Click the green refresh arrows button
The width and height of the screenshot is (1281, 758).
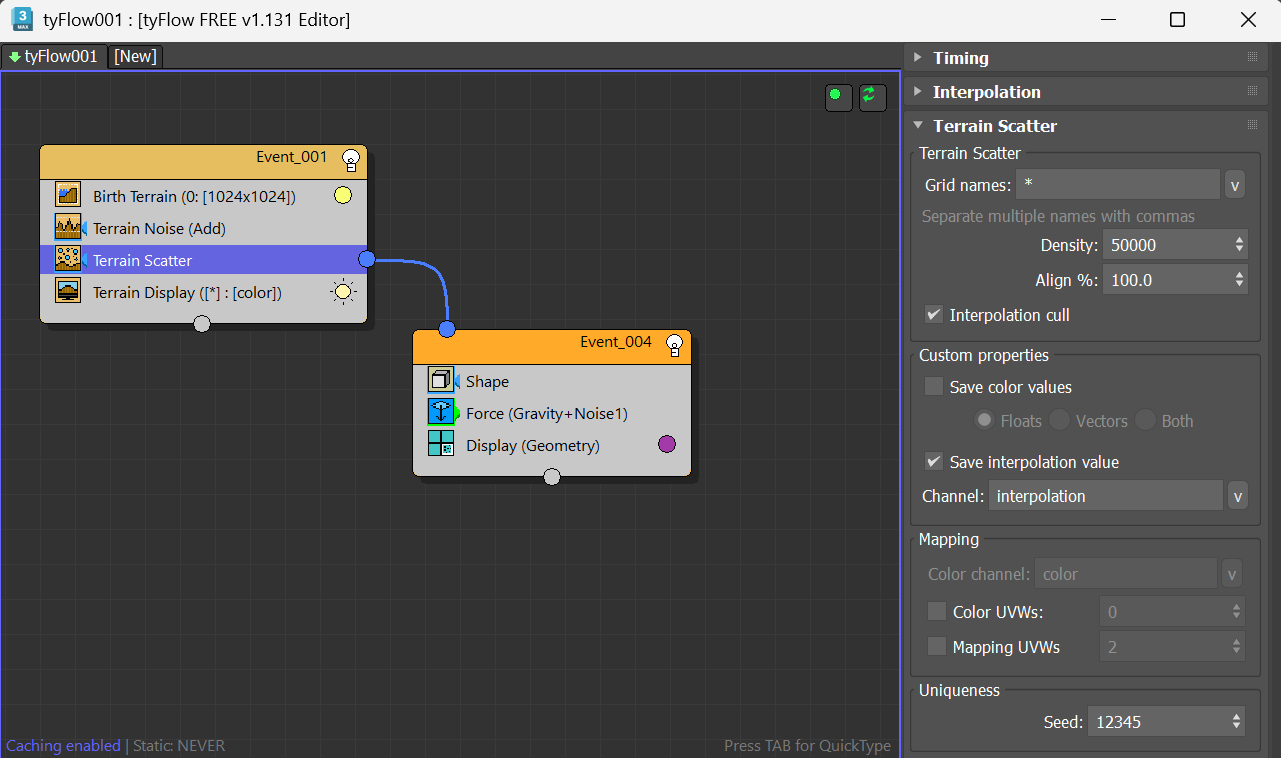pos(872,96)
